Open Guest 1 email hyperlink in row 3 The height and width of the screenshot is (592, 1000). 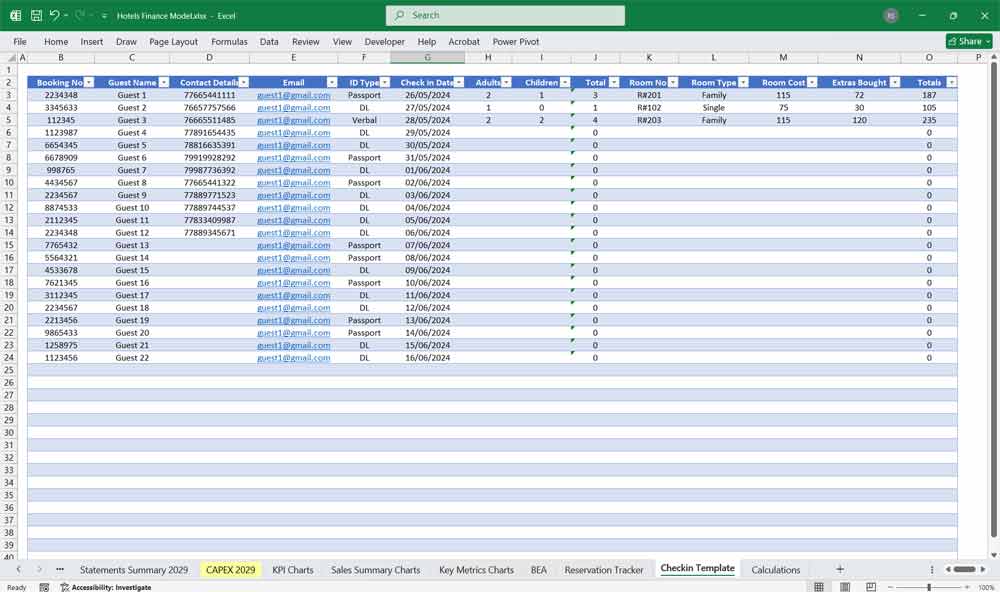pos(293,95)
